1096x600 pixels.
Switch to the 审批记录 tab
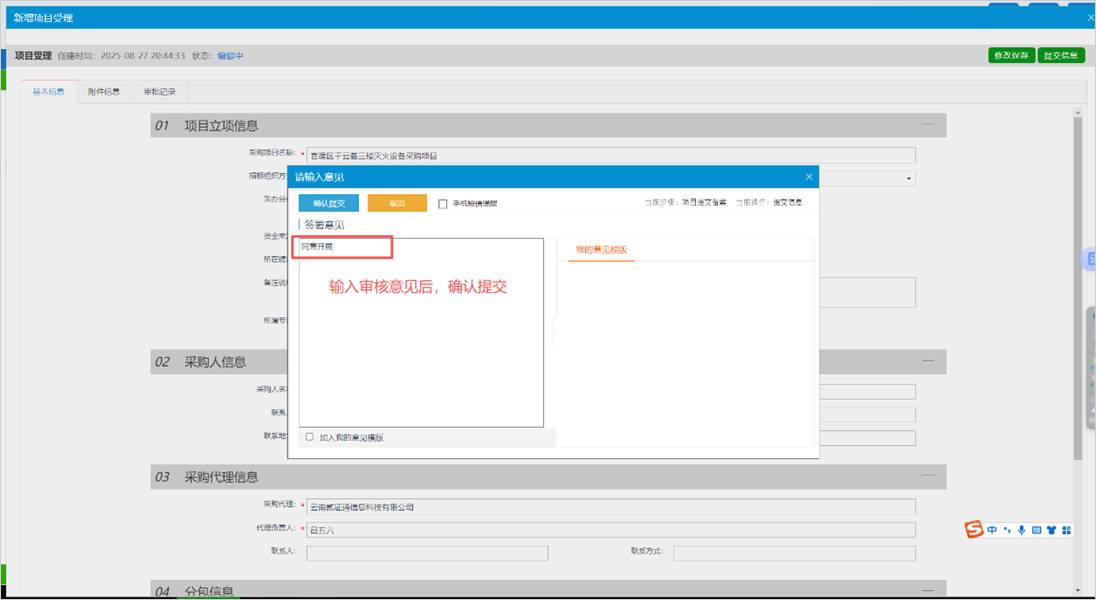[x=159, y=92]
